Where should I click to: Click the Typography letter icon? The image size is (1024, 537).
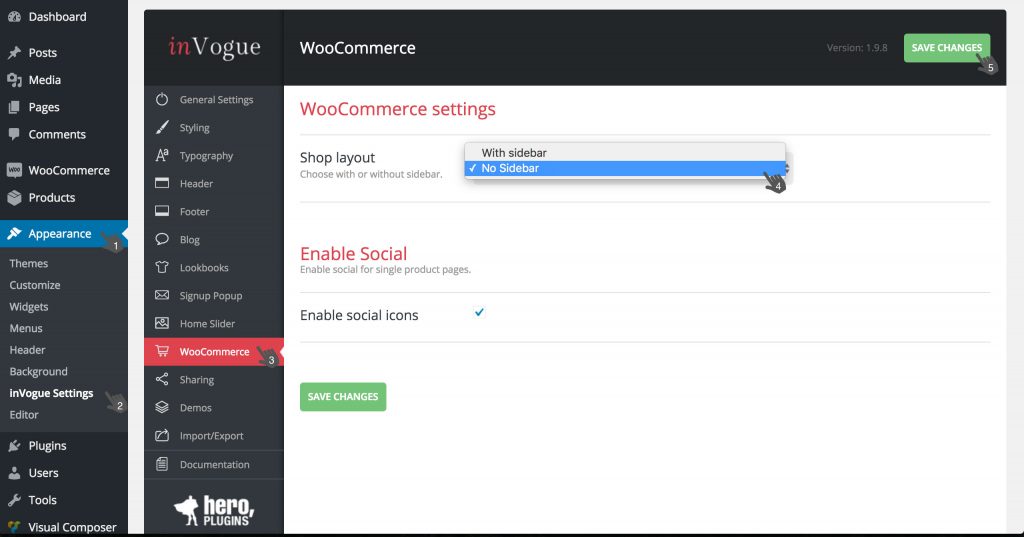[162, 155]
